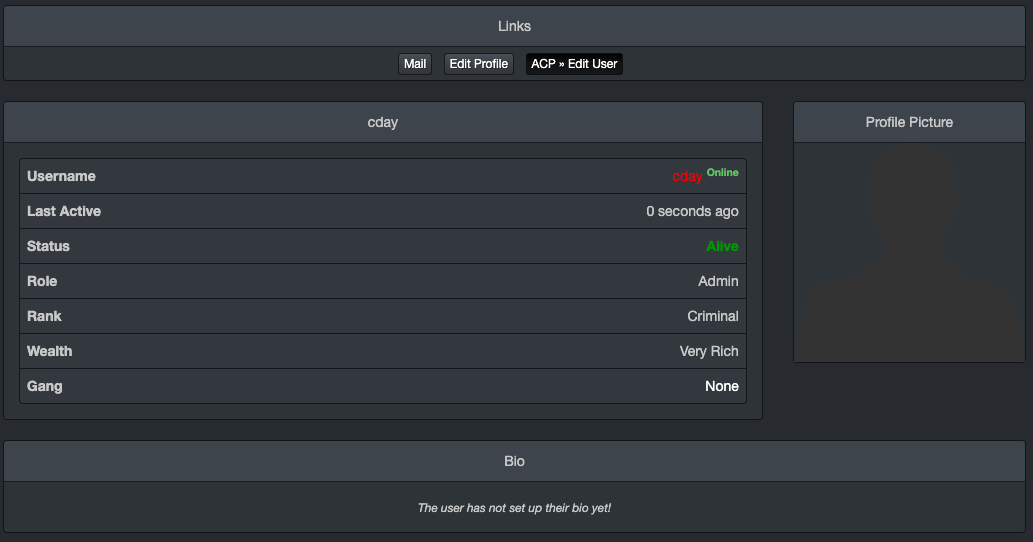1033x542 pixels.
Task: Select the profile picture silhouette image
Action: (x=909, y=251)
